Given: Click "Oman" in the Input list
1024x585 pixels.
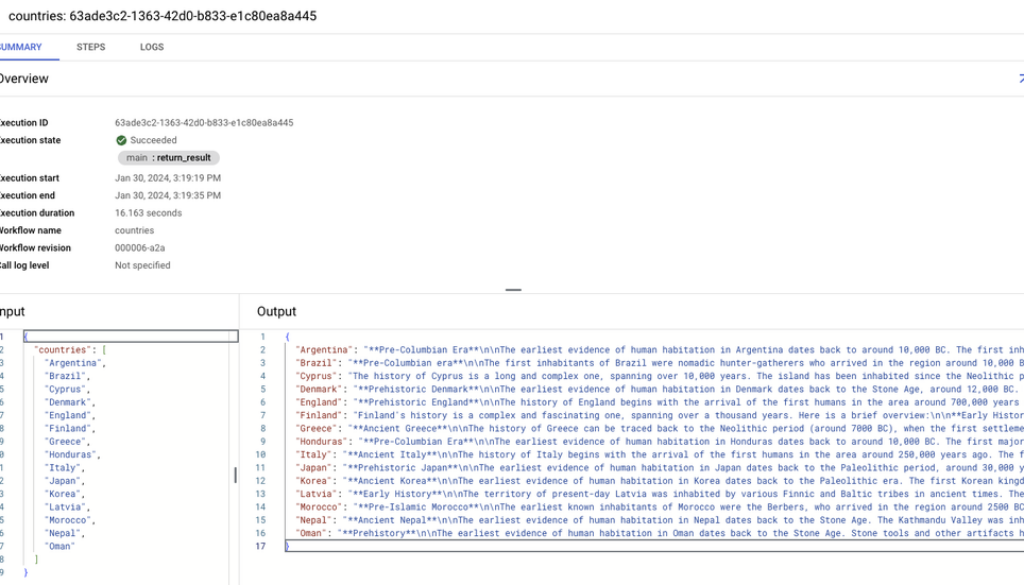Looking at the screenshot, I should (61, 546).
